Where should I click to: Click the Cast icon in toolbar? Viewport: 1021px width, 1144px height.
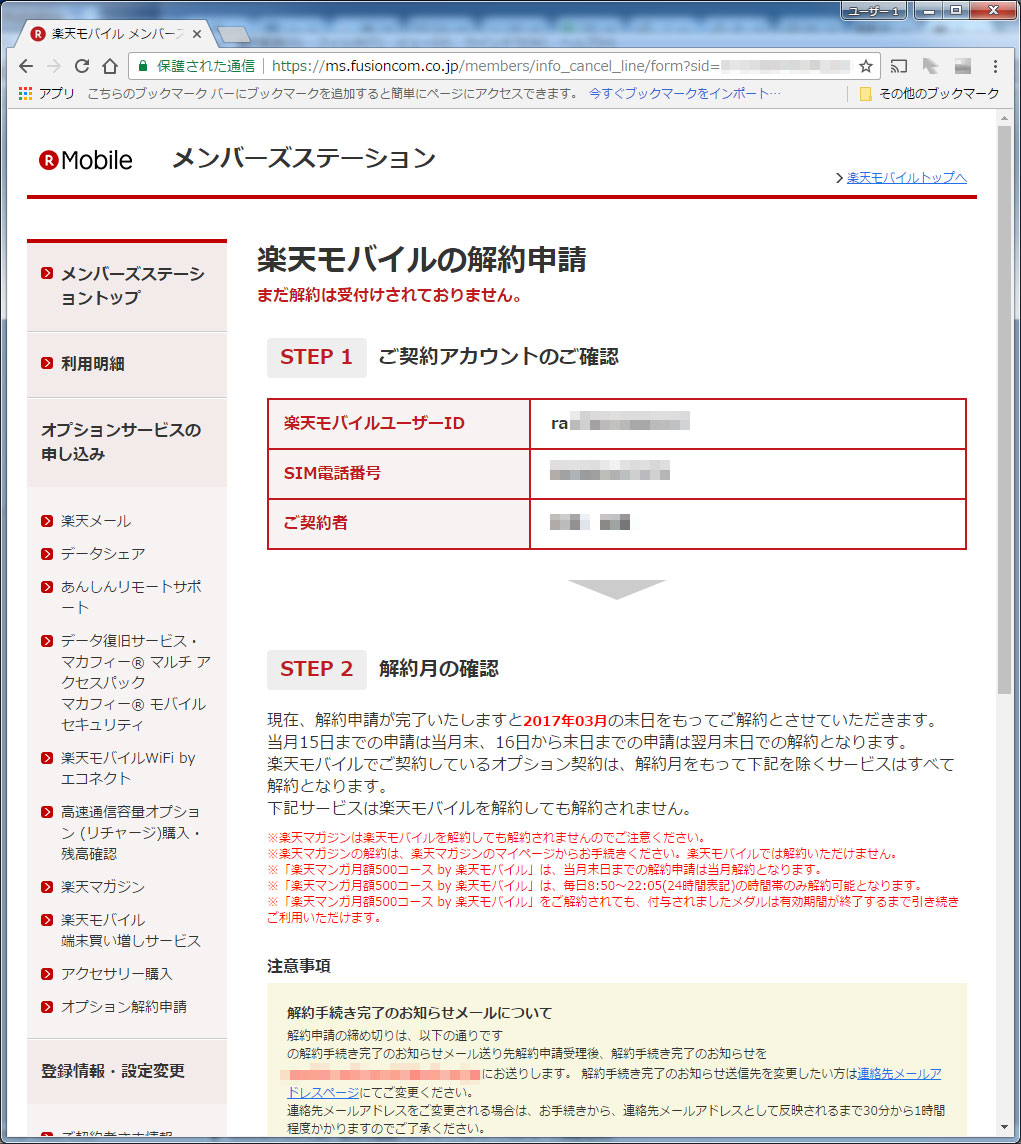pyautogui.click(x=899, y=66)
